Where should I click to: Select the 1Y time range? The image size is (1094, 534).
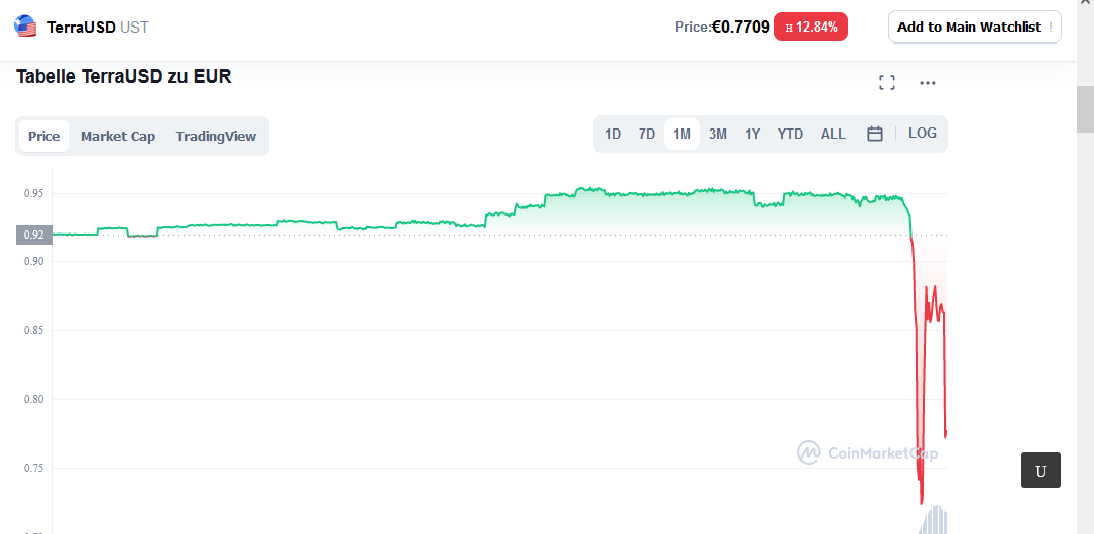[x=752, y=134]
